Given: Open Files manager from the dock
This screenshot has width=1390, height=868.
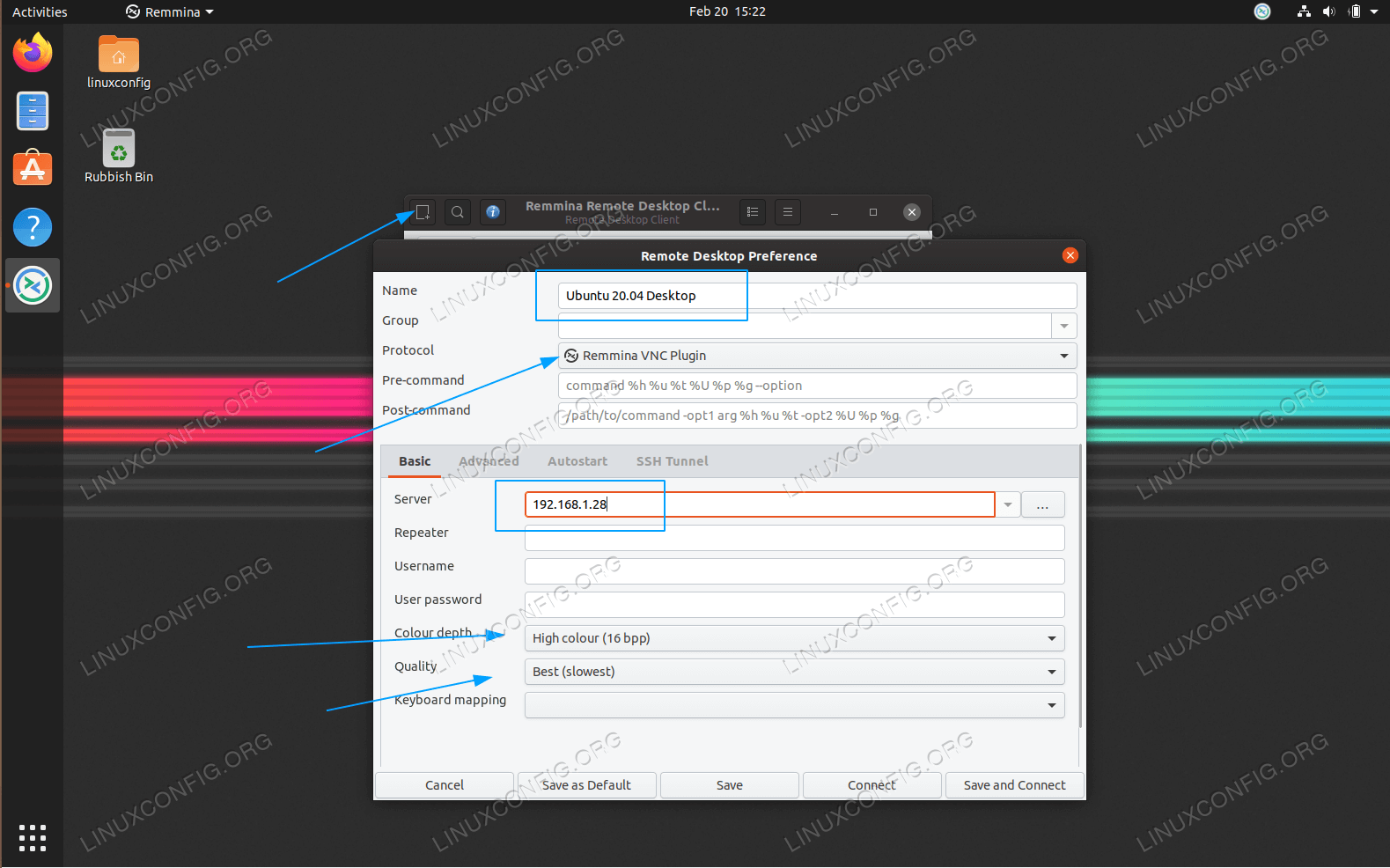Looking at the screenshot, I should click(33, 111).
